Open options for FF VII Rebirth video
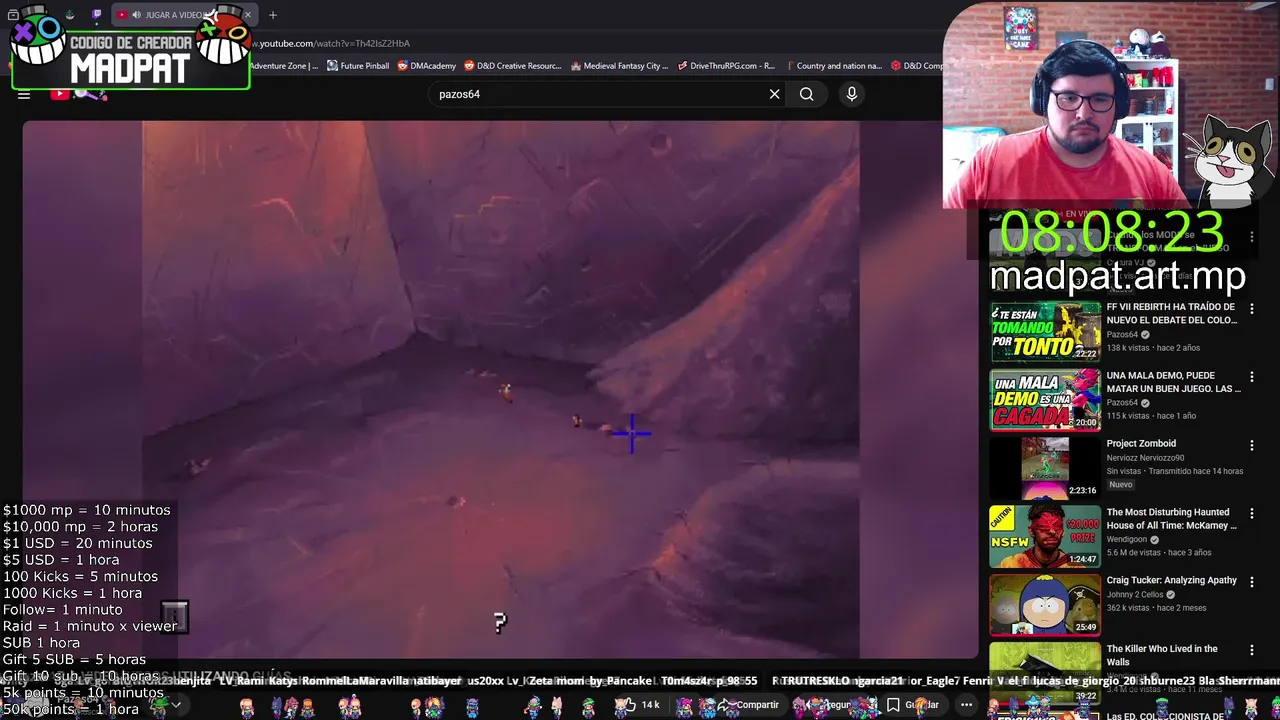The image size is (1280, 720). pos(1251,309)
